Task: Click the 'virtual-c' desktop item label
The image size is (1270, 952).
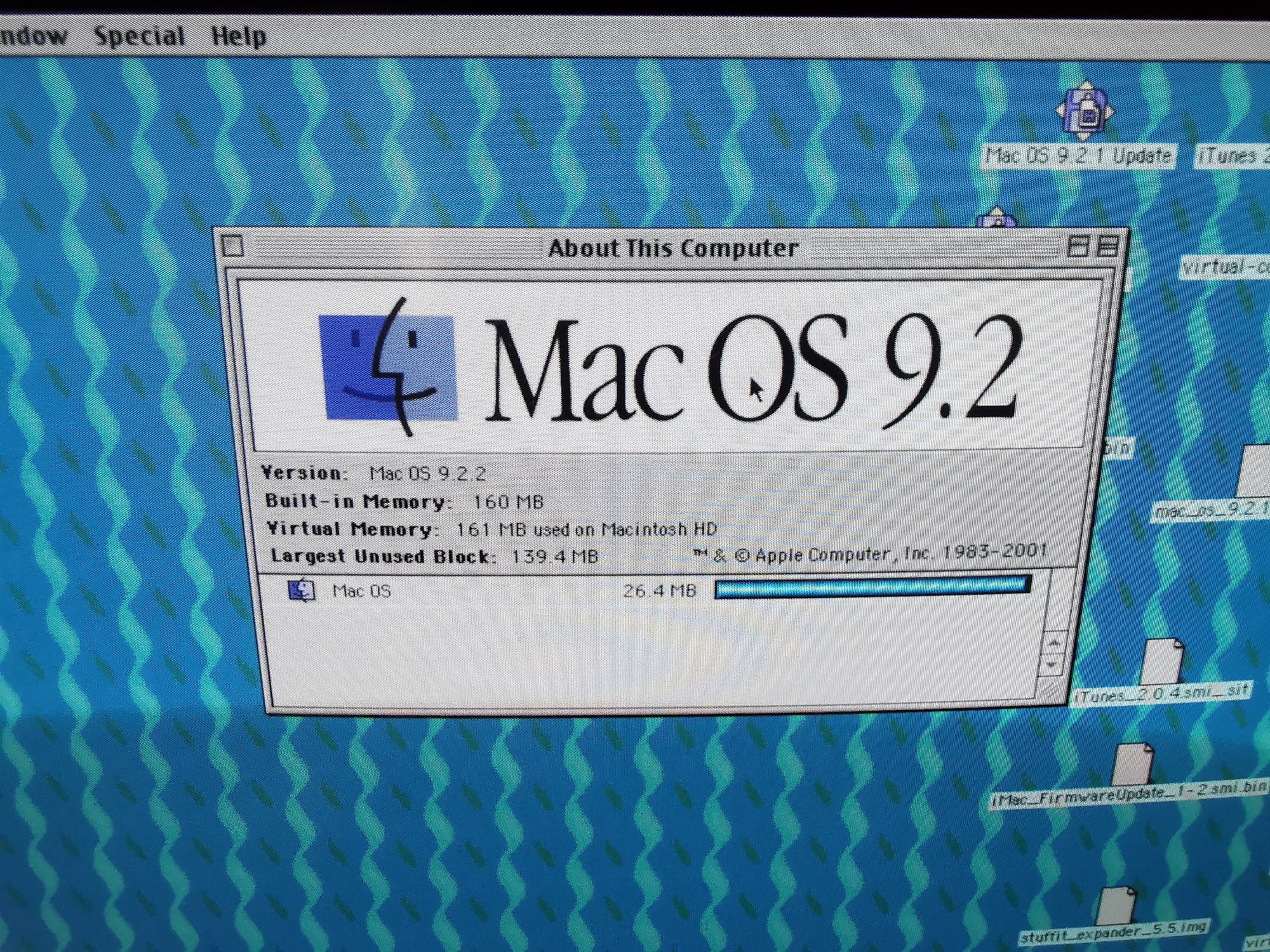Action: [1226, 267]
